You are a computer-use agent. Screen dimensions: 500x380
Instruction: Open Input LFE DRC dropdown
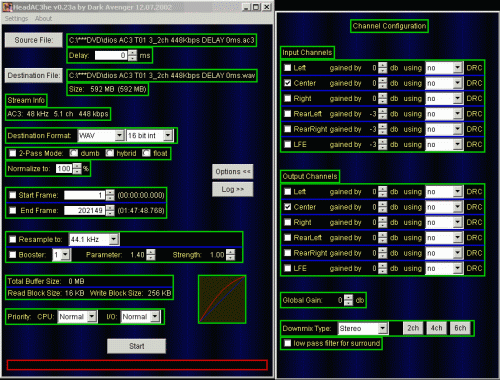444,144
